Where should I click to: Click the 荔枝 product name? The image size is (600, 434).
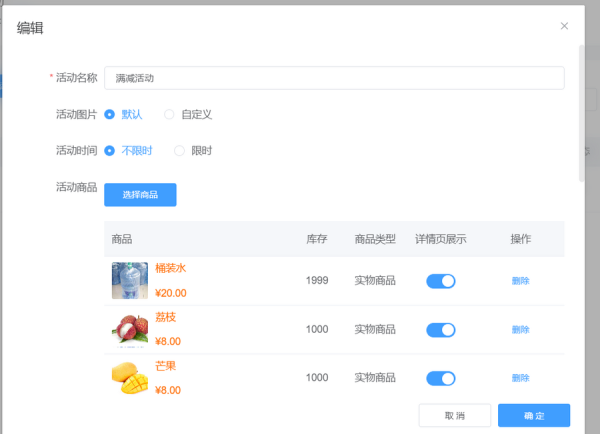point(165,317)
